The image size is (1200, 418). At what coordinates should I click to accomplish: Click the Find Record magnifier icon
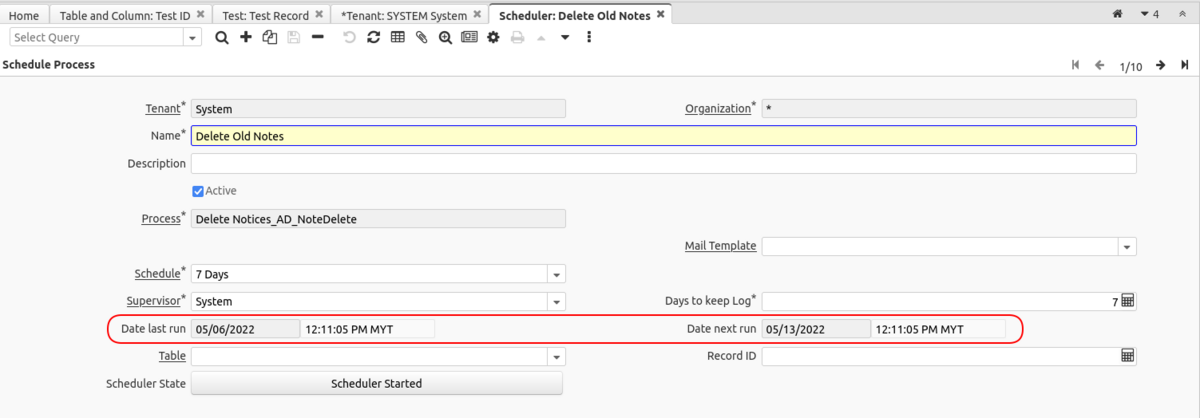pyautogui.click(x=221, y=37)
